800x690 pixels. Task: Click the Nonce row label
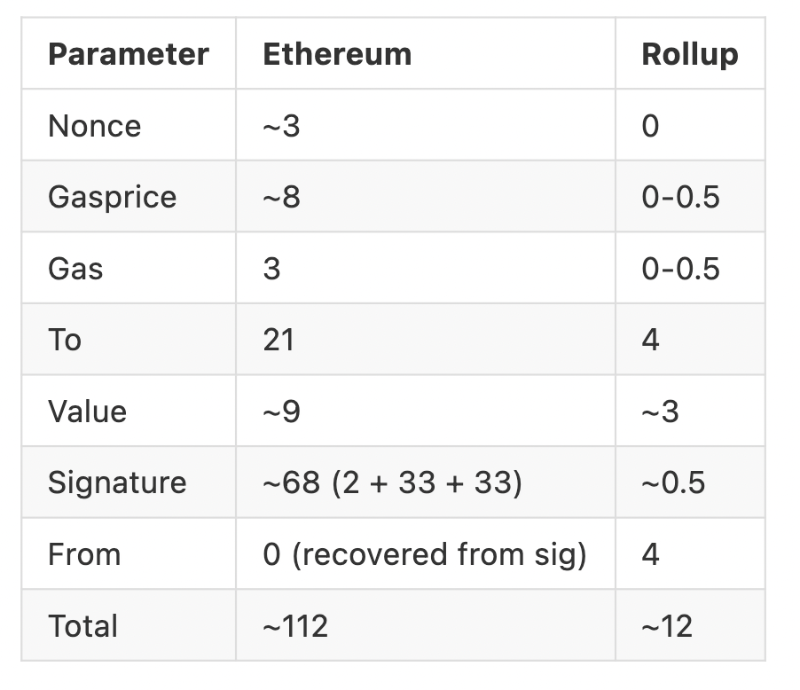94,126
